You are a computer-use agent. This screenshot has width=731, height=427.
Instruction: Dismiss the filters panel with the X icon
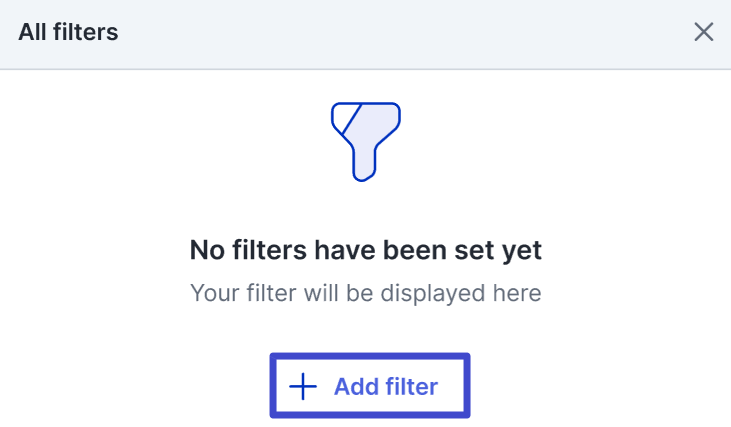[703, 32]
